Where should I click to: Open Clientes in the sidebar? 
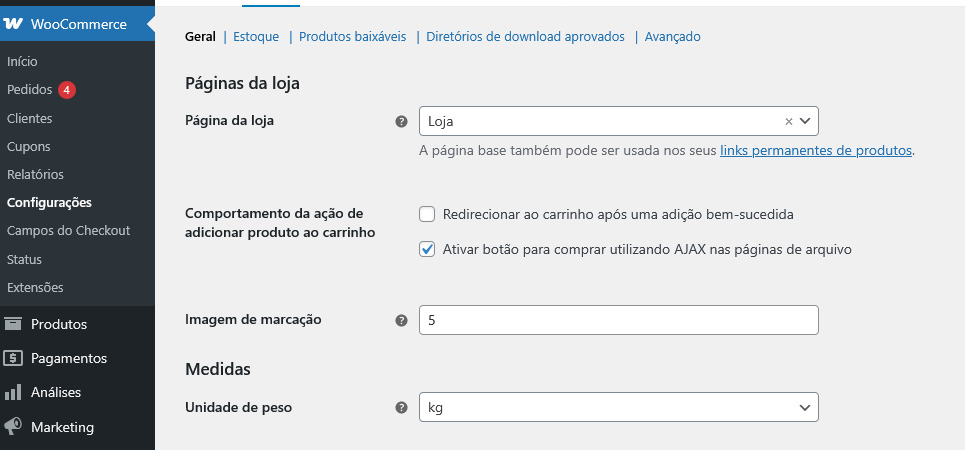point(30,118)
